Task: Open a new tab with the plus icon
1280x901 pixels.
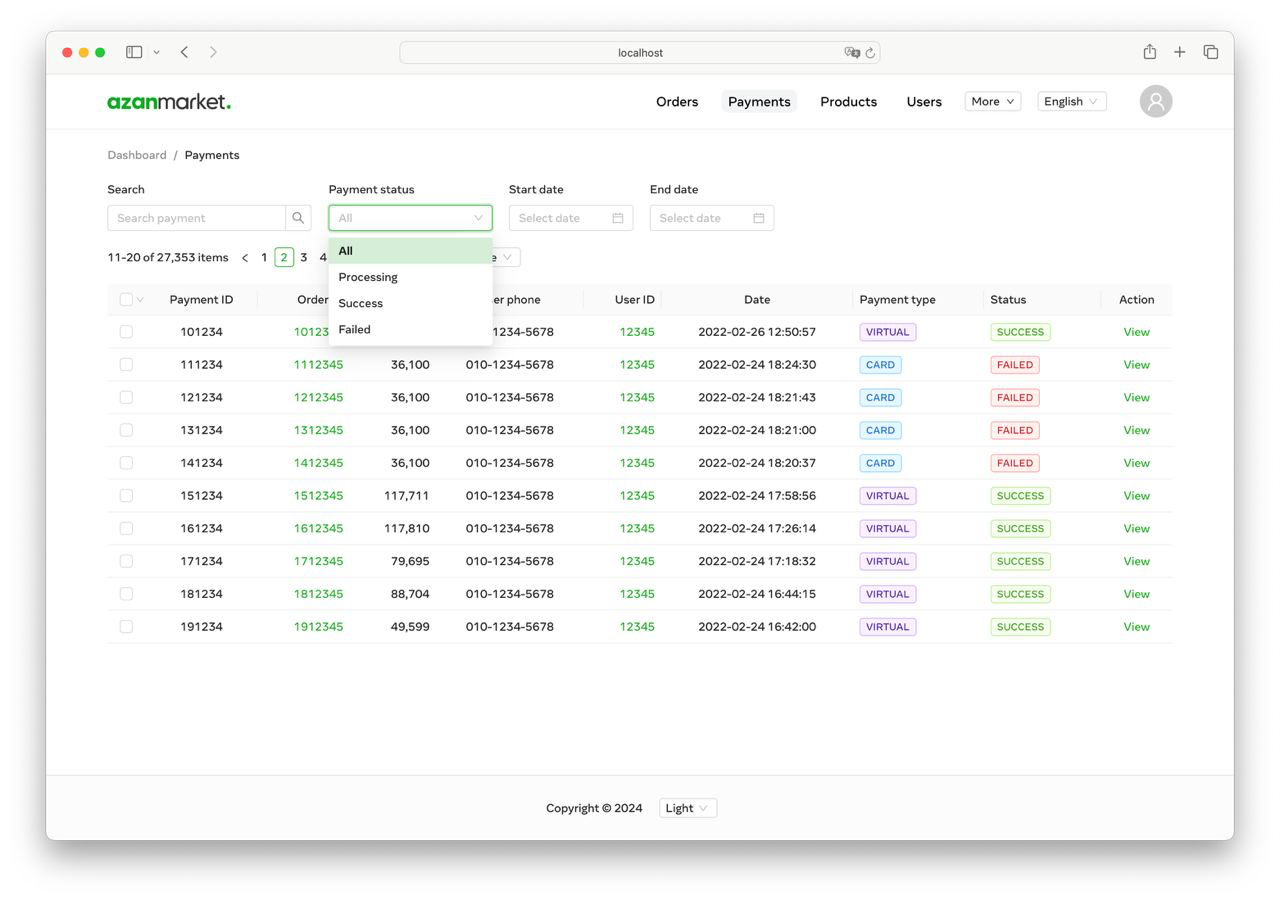Action: point(1179,52)
